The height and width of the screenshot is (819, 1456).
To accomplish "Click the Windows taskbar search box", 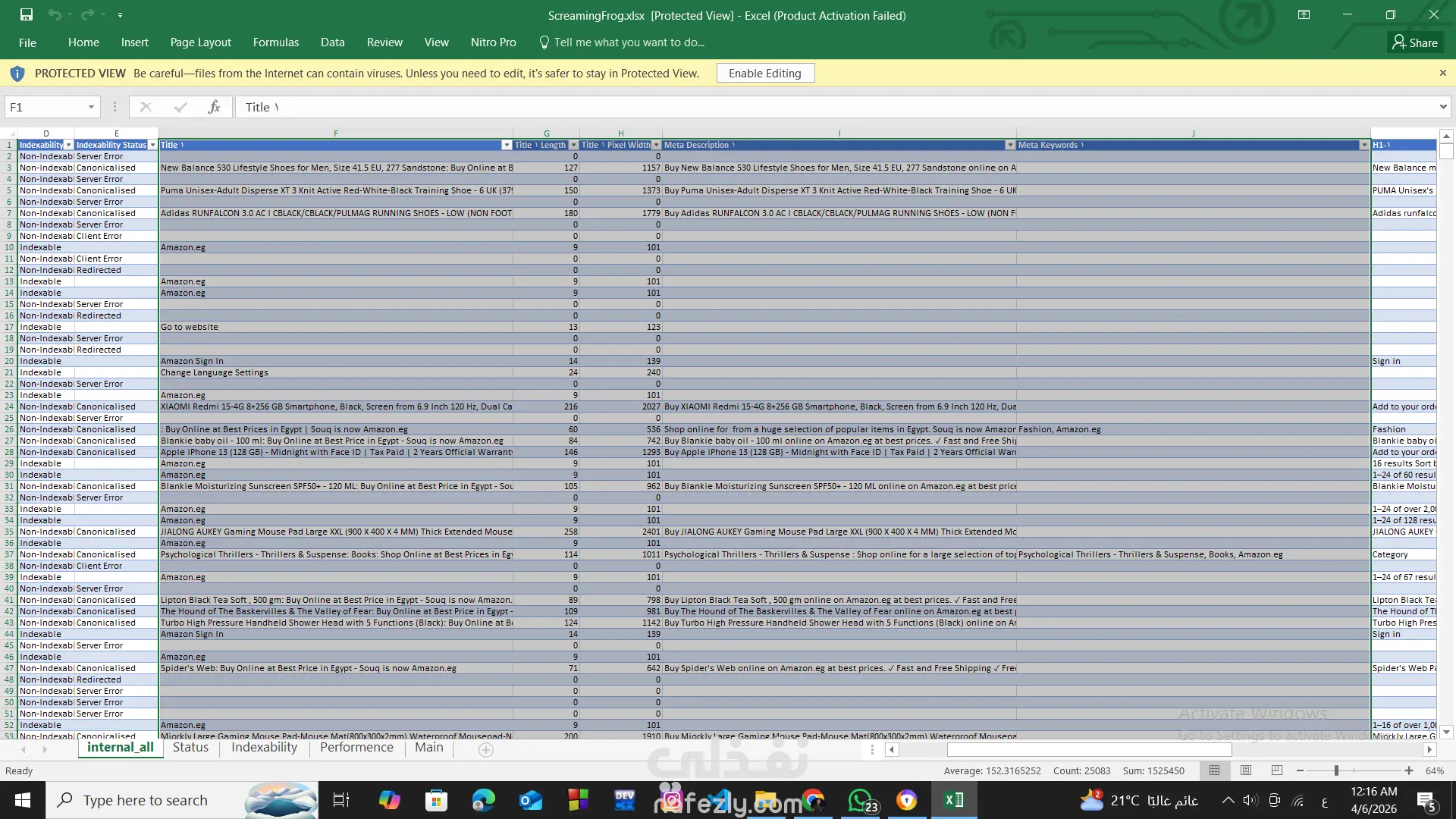I will pos(182,800).
